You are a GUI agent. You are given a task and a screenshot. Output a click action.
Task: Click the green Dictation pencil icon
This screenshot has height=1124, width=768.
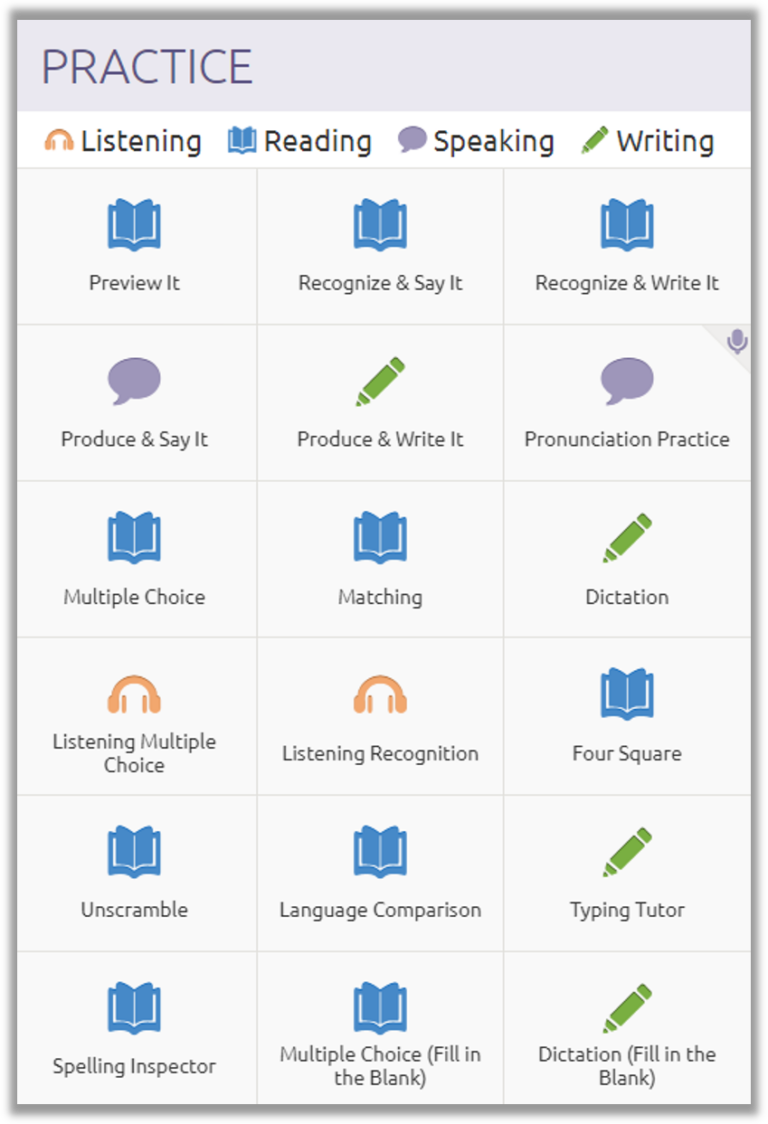(627, 537)
